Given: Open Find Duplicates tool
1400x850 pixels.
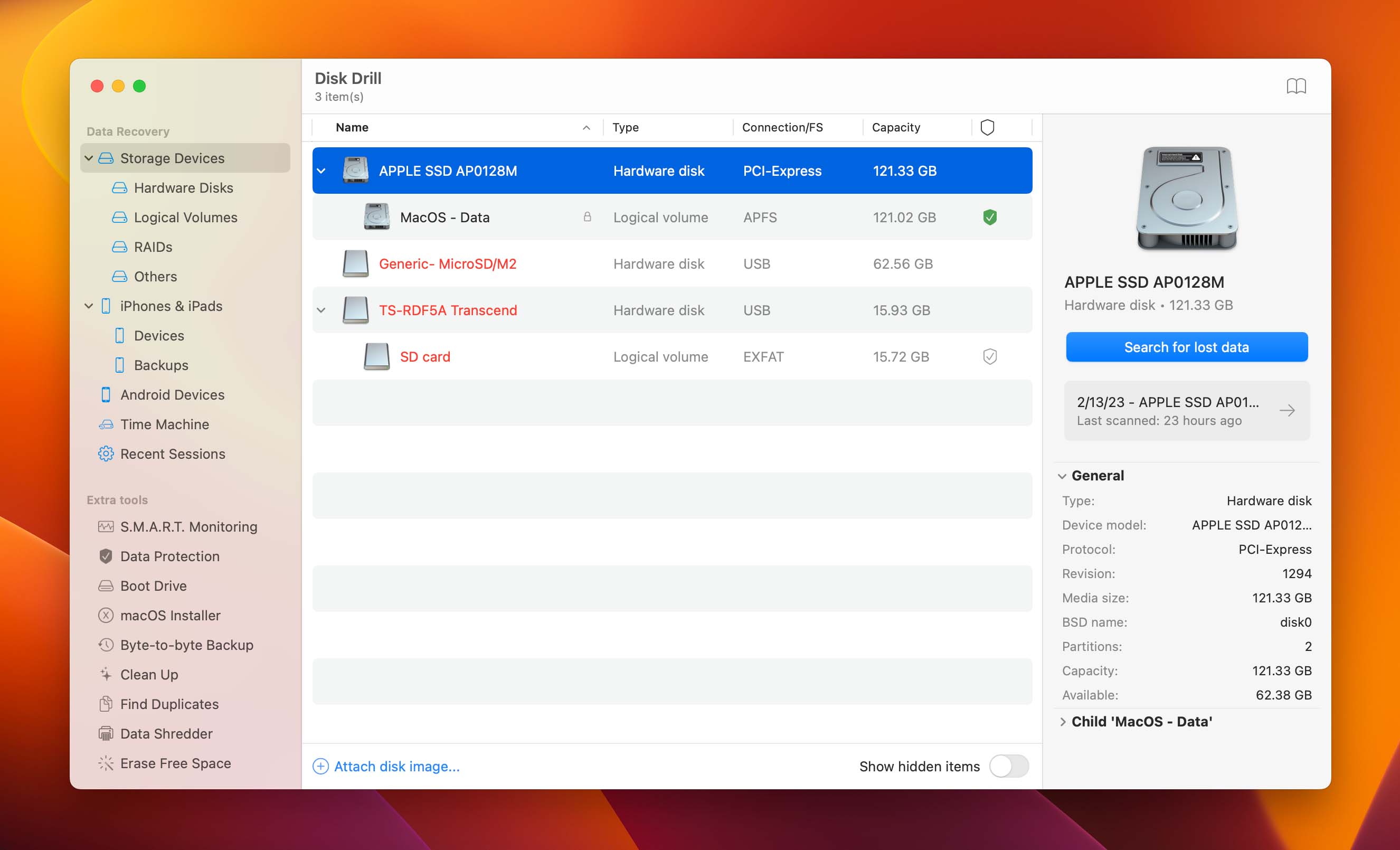Looking at the screenshot, I should [169, 704].
